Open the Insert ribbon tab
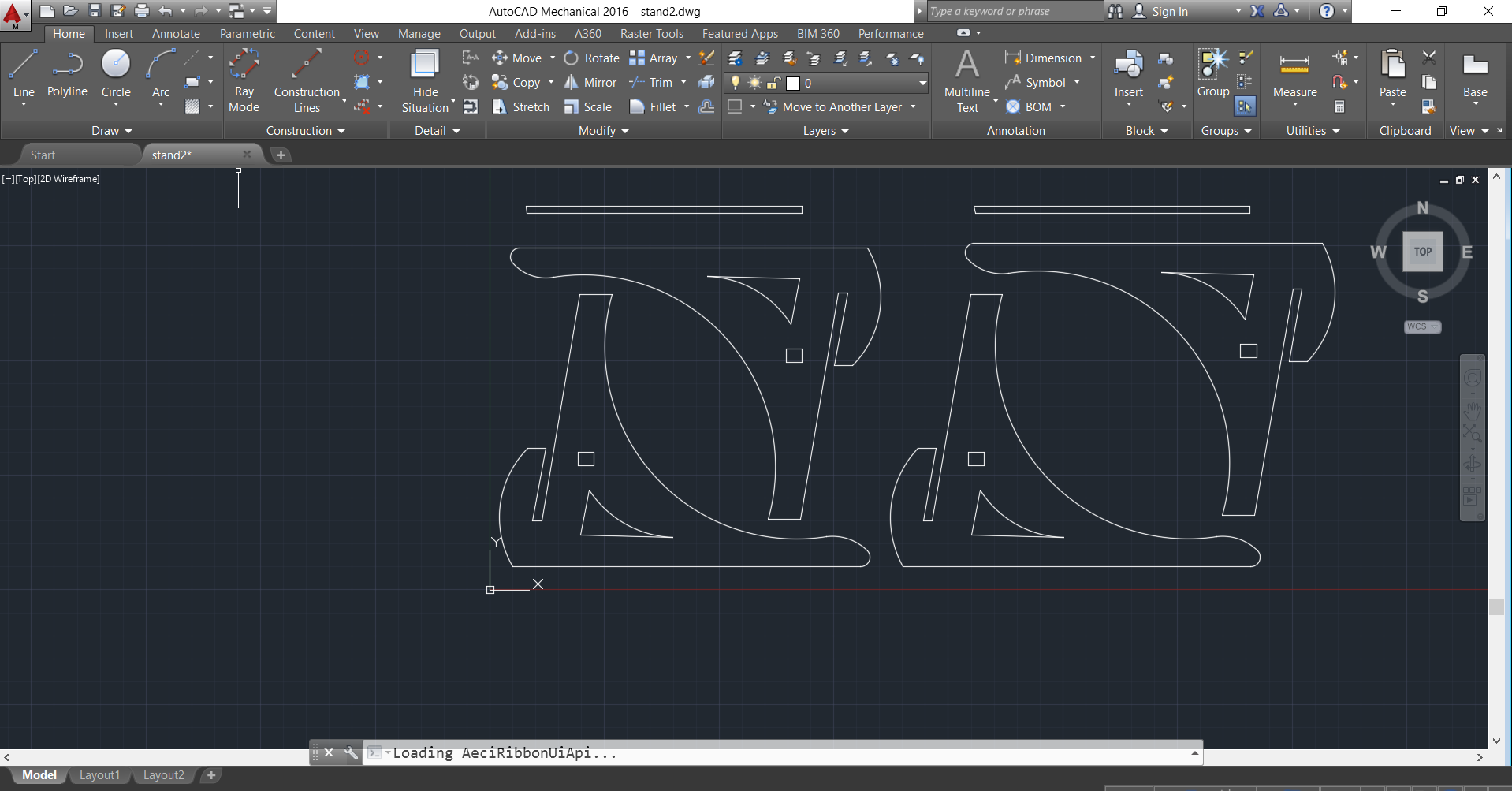 [x=119, y=34]
